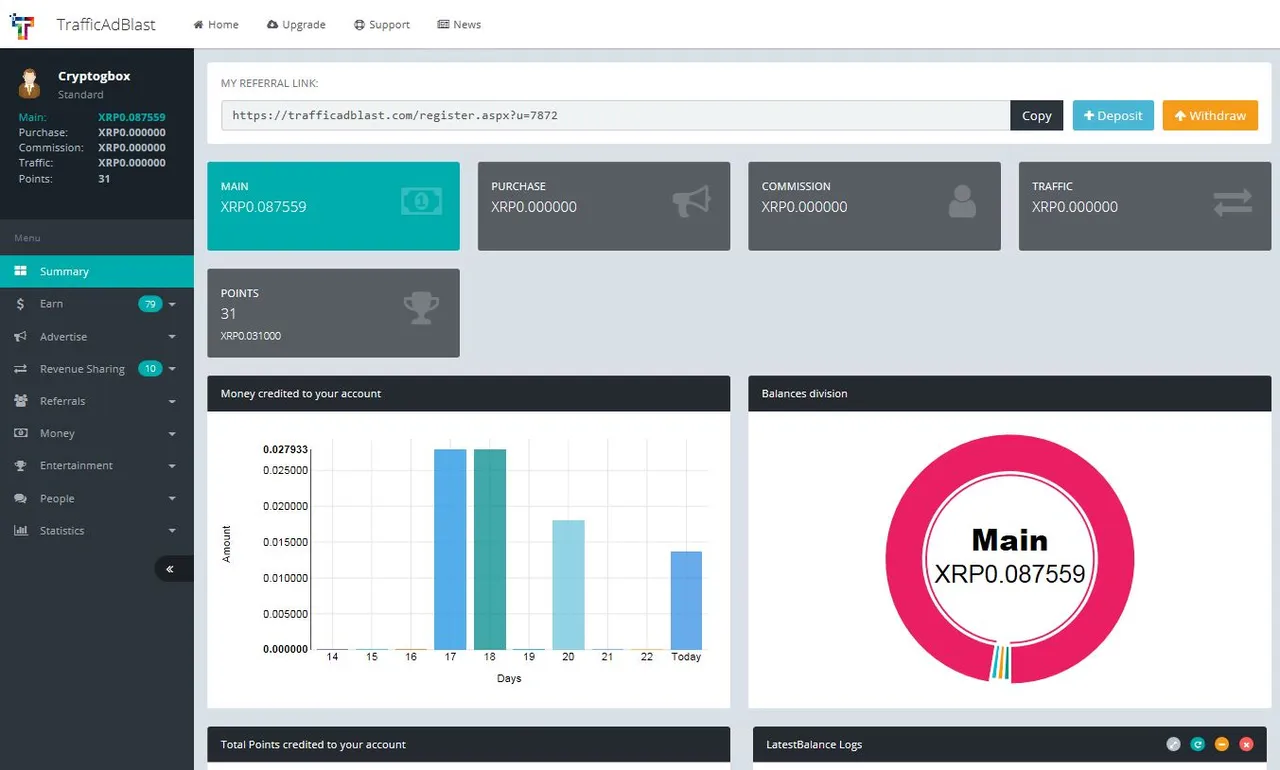Expand the Advertise menu arrow
This screenshot has width=1280, height=770.
(172, 337)
